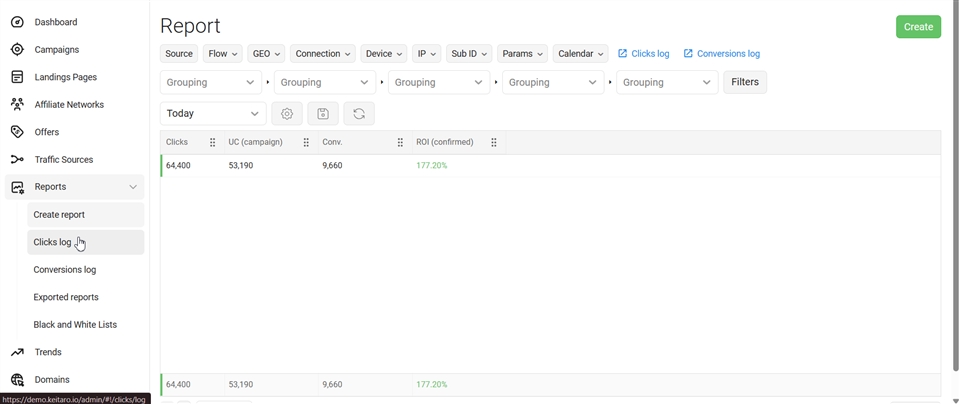Open Black and White Lists menu item
The image size is (960, 404).
(75, 325)
